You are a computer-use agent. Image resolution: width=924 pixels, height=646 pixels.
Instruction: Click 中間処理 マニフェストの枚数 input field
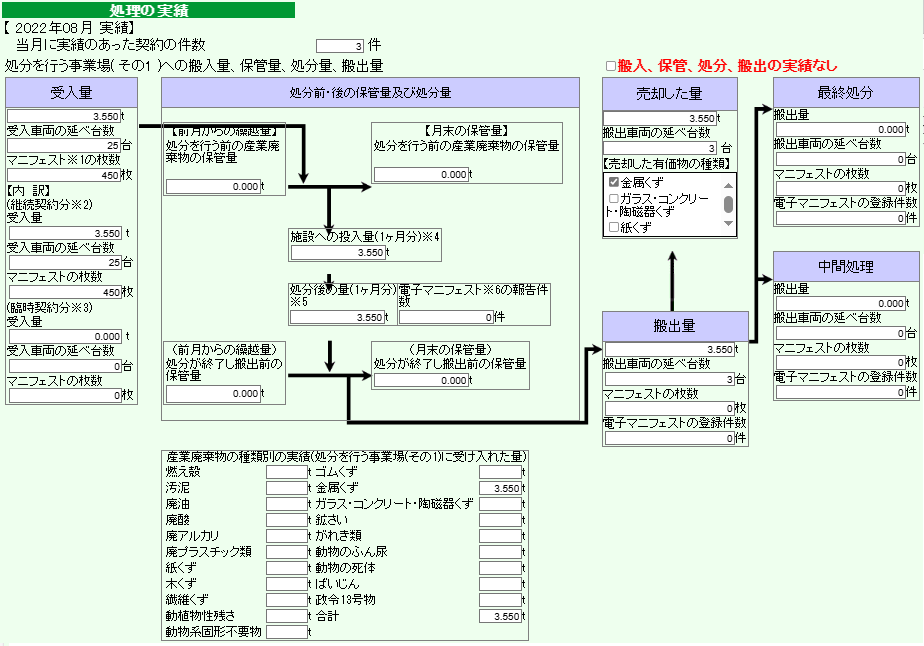(841, 362)
